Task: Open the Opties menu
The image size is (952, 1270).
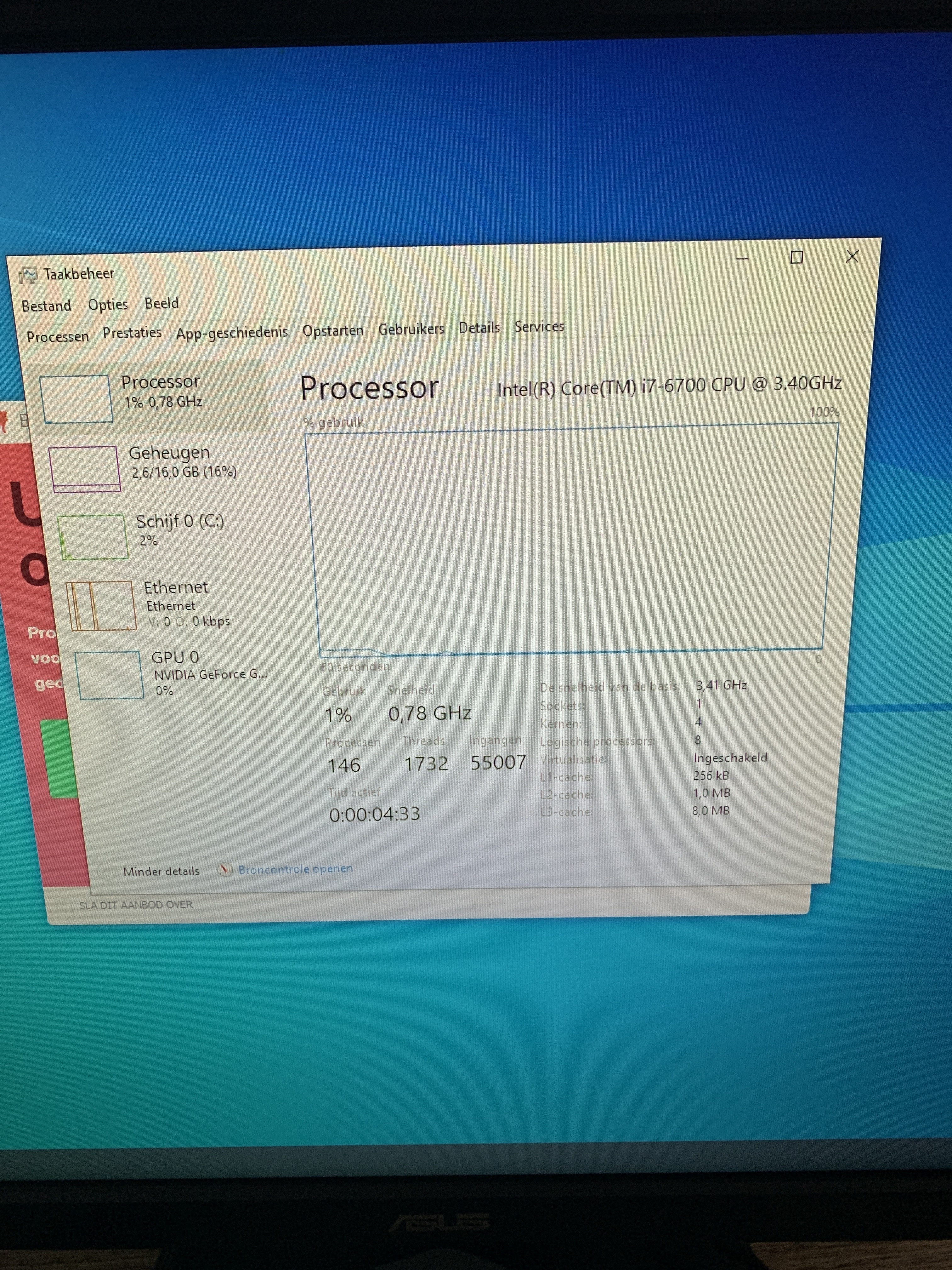Action: (108, 304)
